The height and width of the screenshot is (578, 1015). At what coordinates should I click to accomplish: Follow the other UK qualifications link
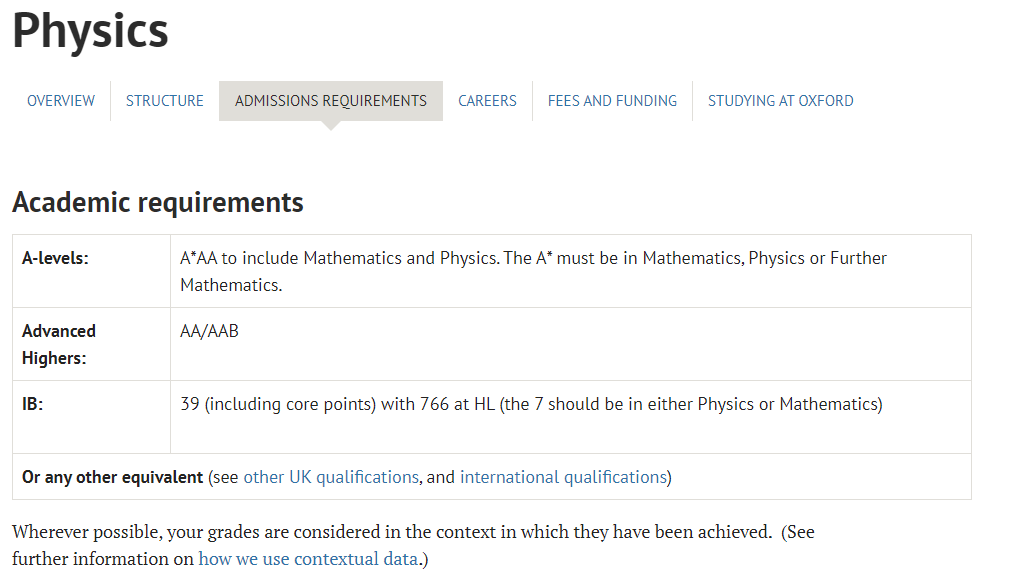[x=331, y=477]
